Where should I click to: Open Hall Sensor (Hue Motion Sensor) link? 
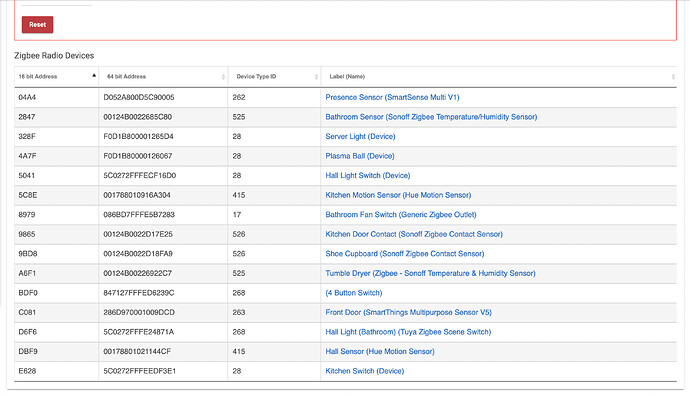(x=380, y=352)
